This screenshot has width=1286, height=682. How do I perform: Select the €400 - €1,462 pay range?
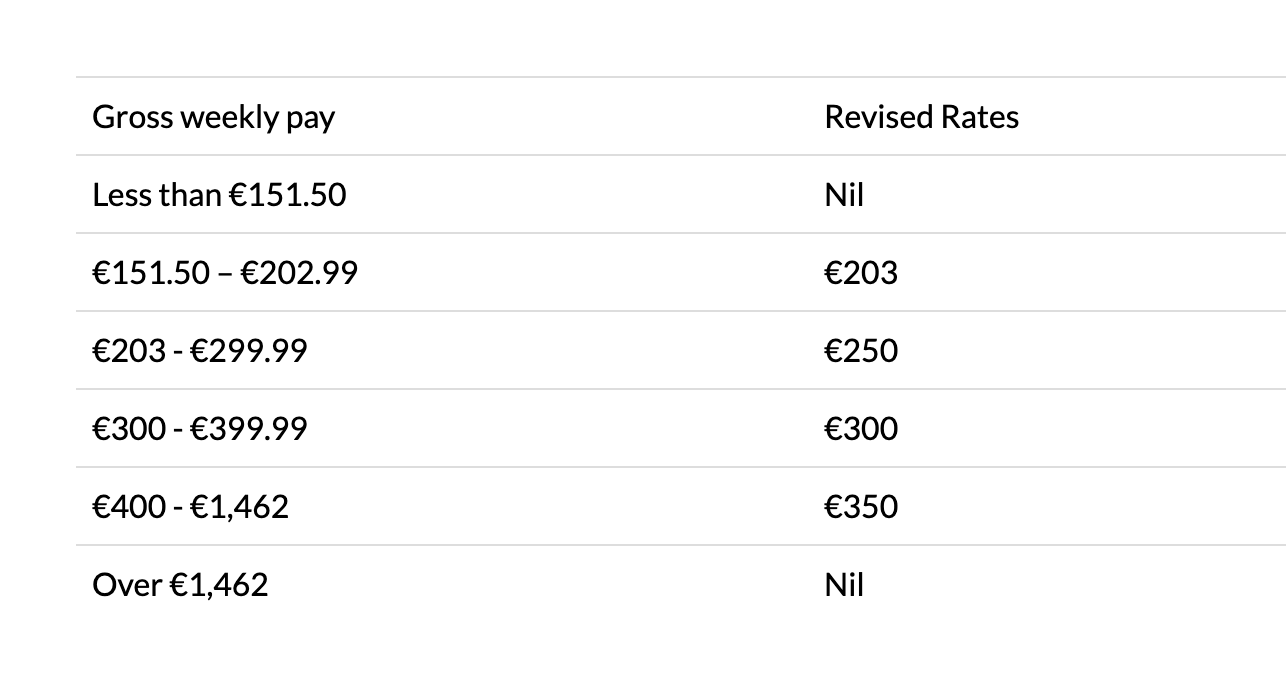tap(190, 506)
